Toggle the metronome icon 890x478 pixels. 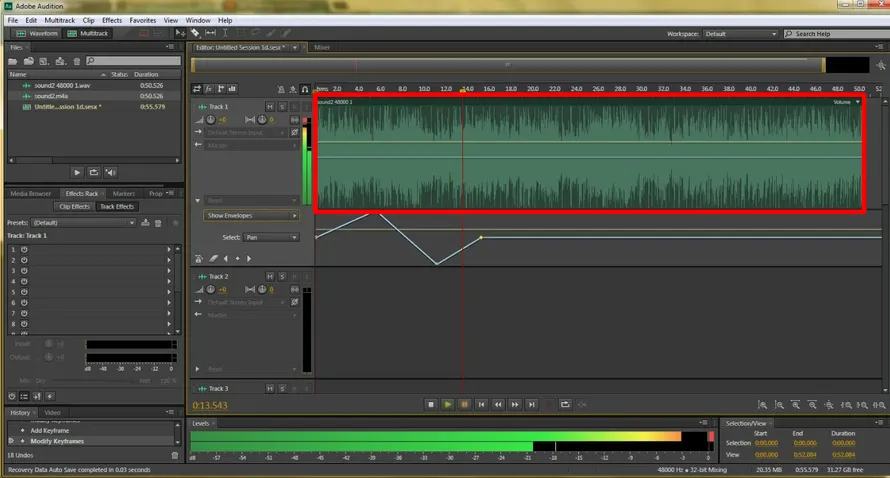281,89
